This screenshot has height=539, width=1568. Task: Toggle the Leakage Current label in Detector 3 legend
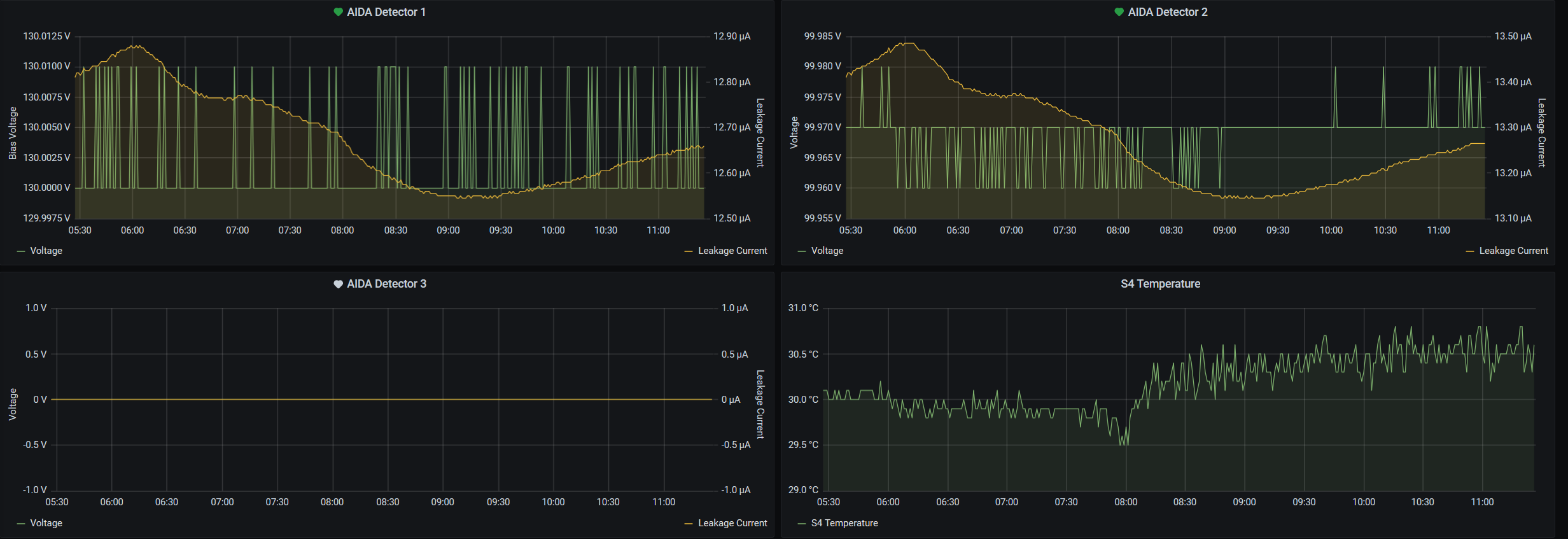point(732,523)
